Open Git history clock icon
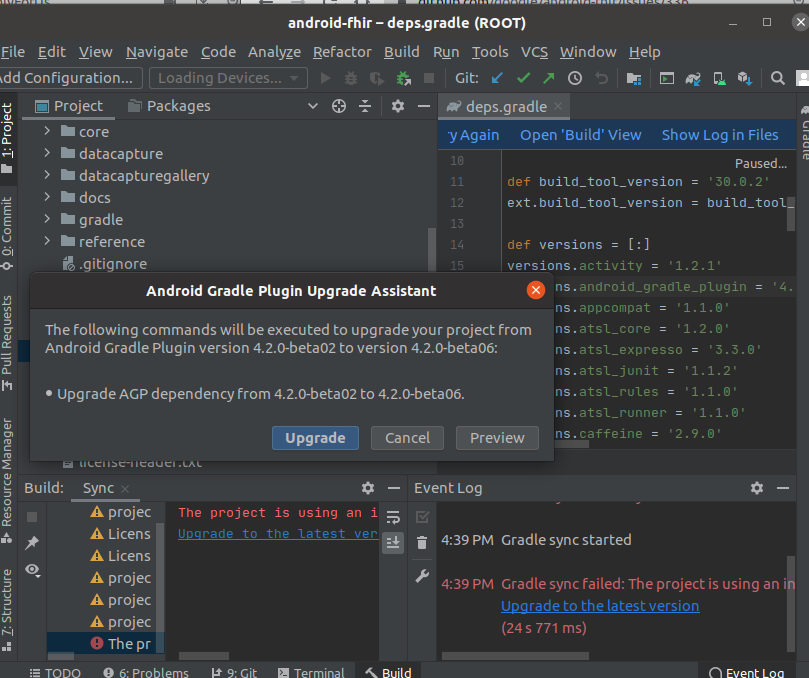The width and height of the screenshot is (809, 678). coord(575,78)
